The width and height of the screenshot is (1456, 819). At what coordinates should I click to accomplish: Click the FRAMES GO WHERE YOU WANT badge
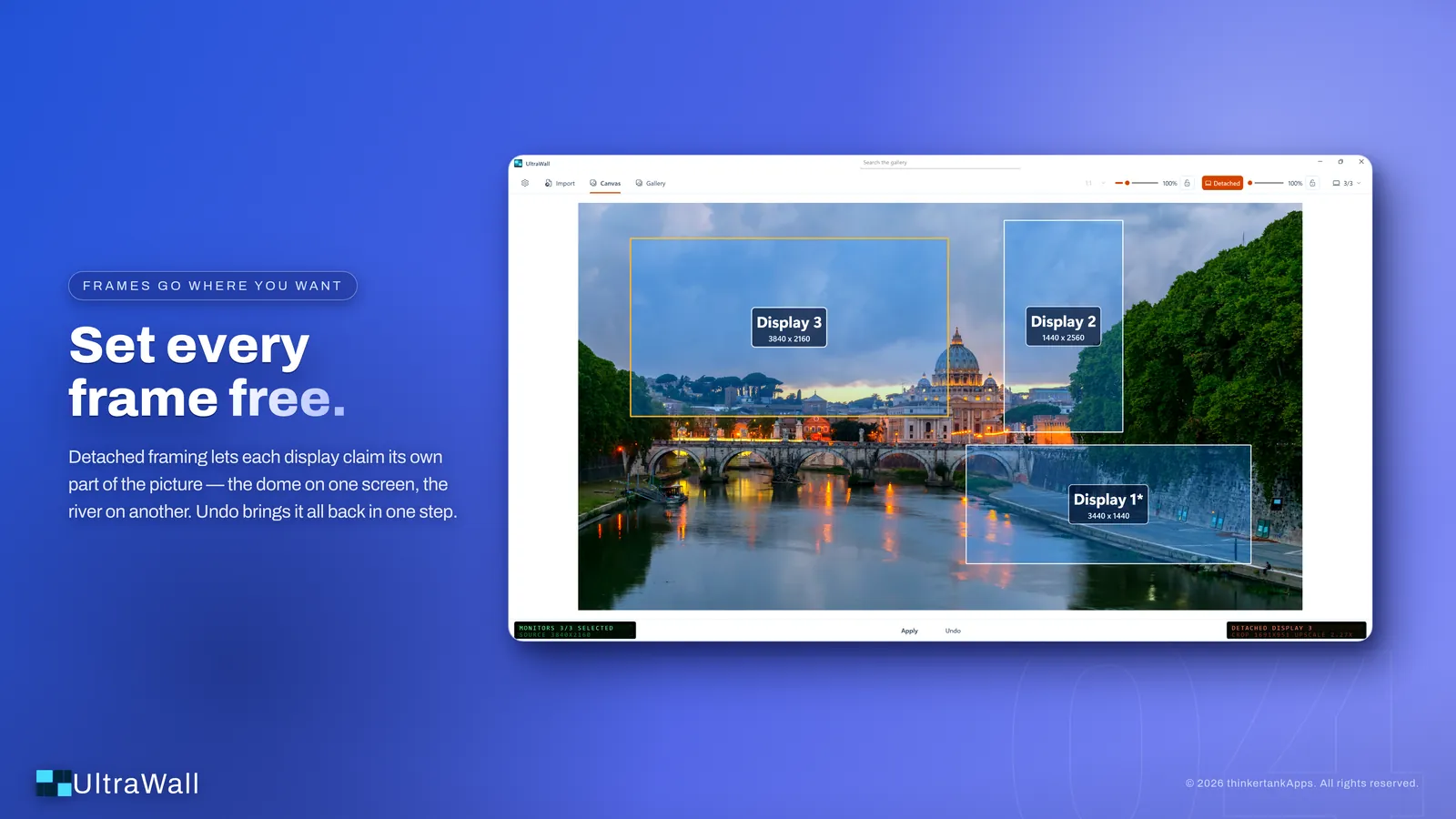[213, 286]
